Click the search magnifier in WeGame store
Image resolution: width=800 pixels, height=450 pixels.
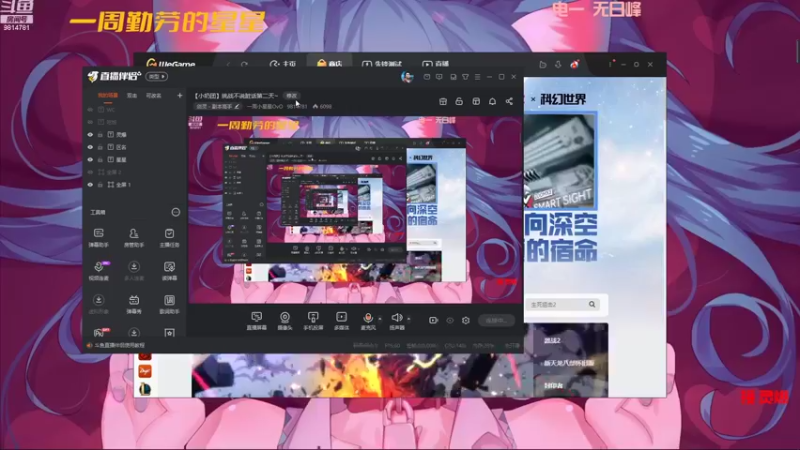click(592, 305)
